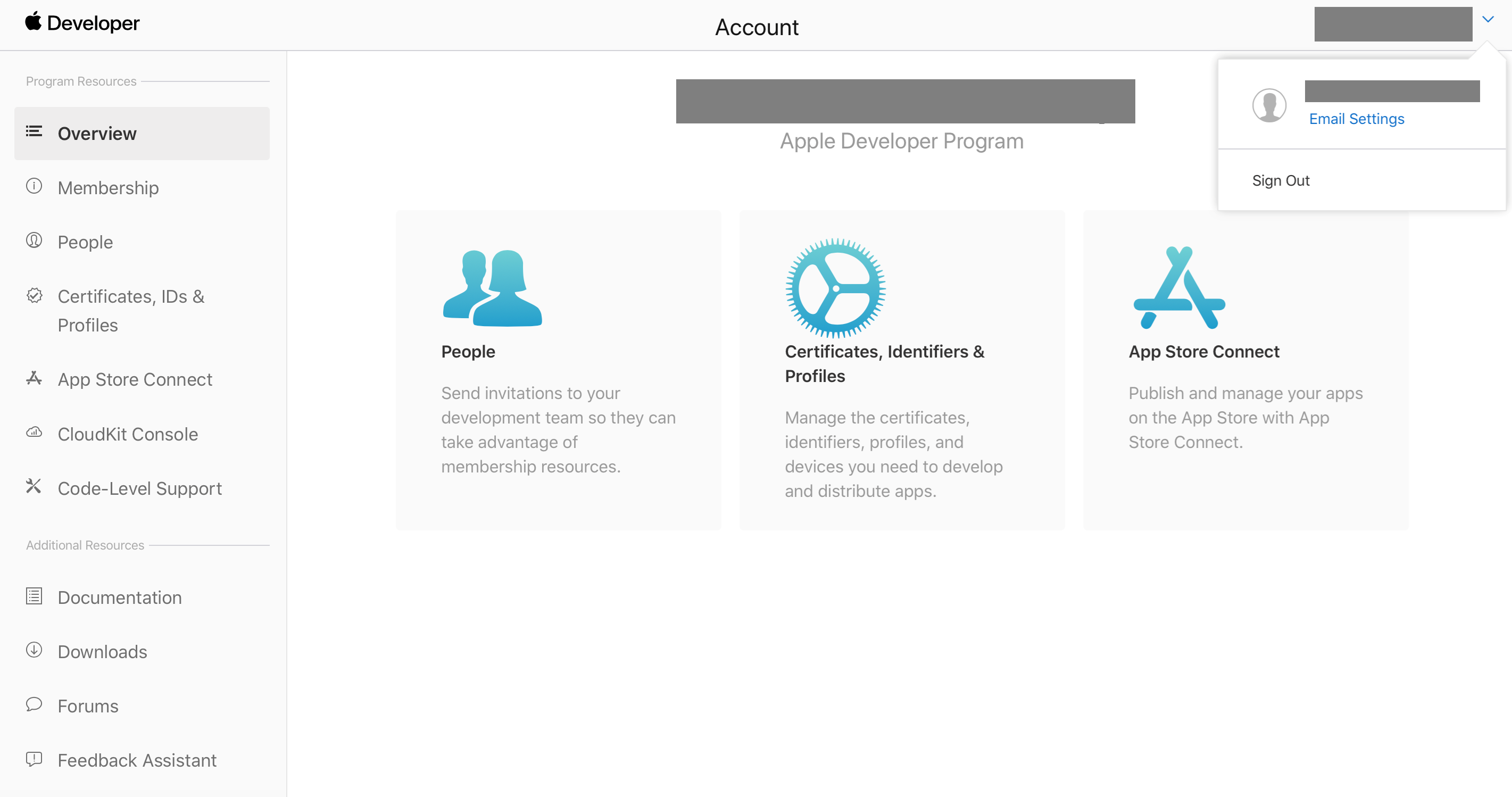Click the App Store Connect sidebar icon

[34, 378]
